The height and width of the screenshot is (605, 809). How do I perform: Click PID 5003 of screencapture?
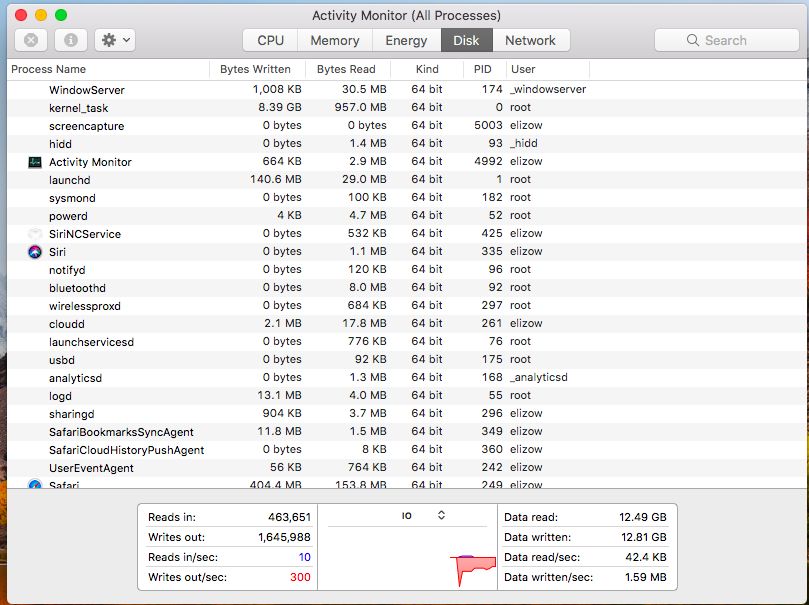[x=488, y=125]
